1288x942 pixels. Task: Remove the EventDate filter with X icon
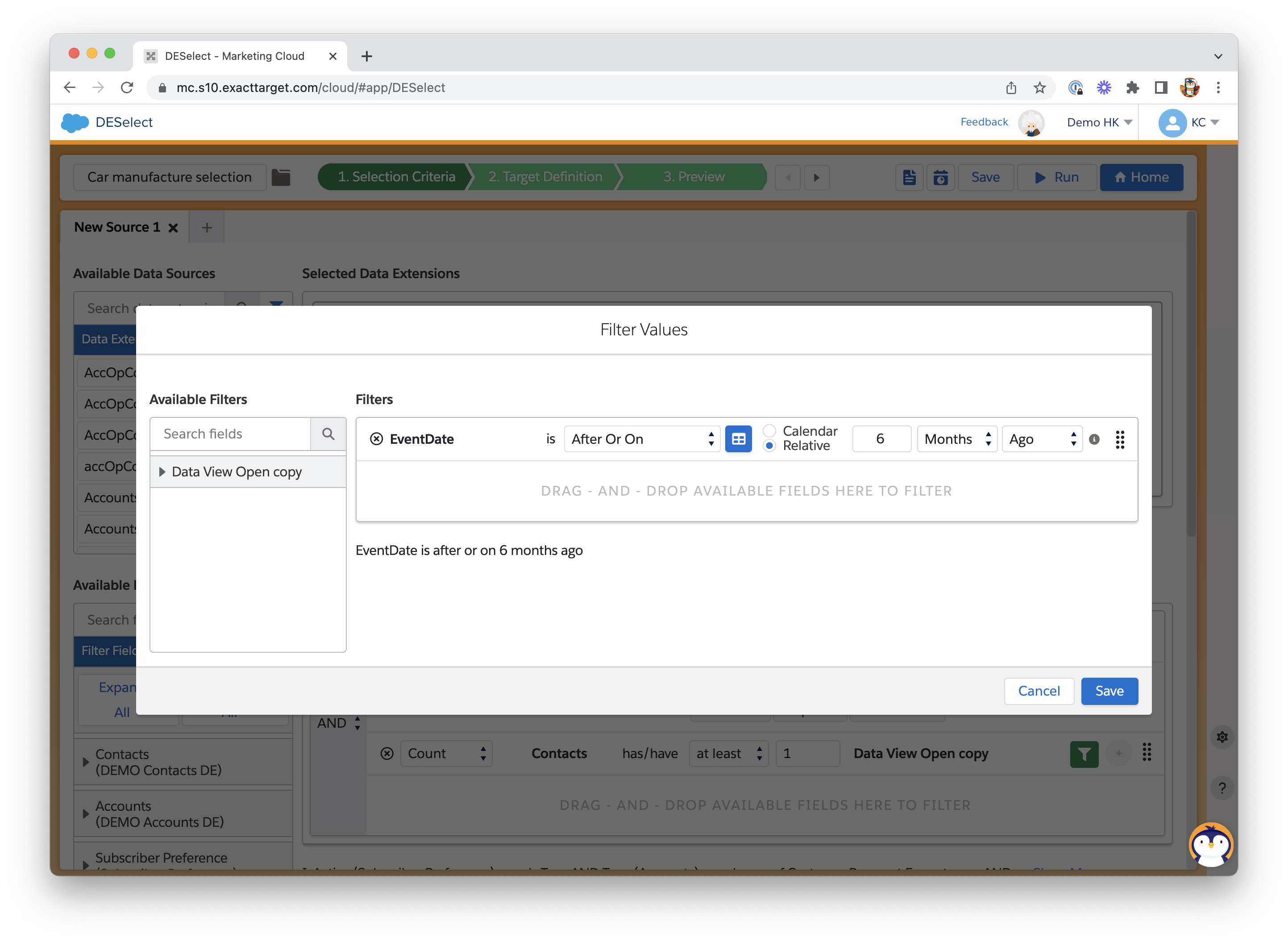[376, 439]
